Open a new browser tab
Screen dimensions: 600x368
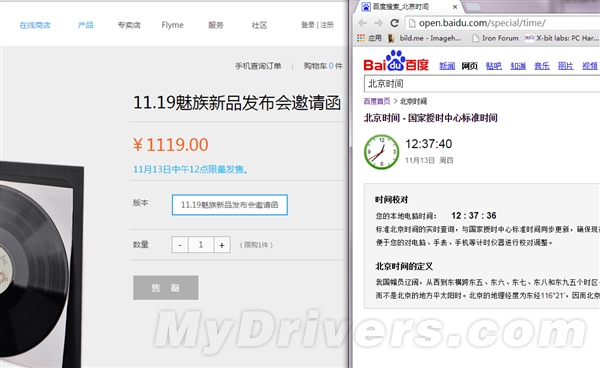pos(473,7)
